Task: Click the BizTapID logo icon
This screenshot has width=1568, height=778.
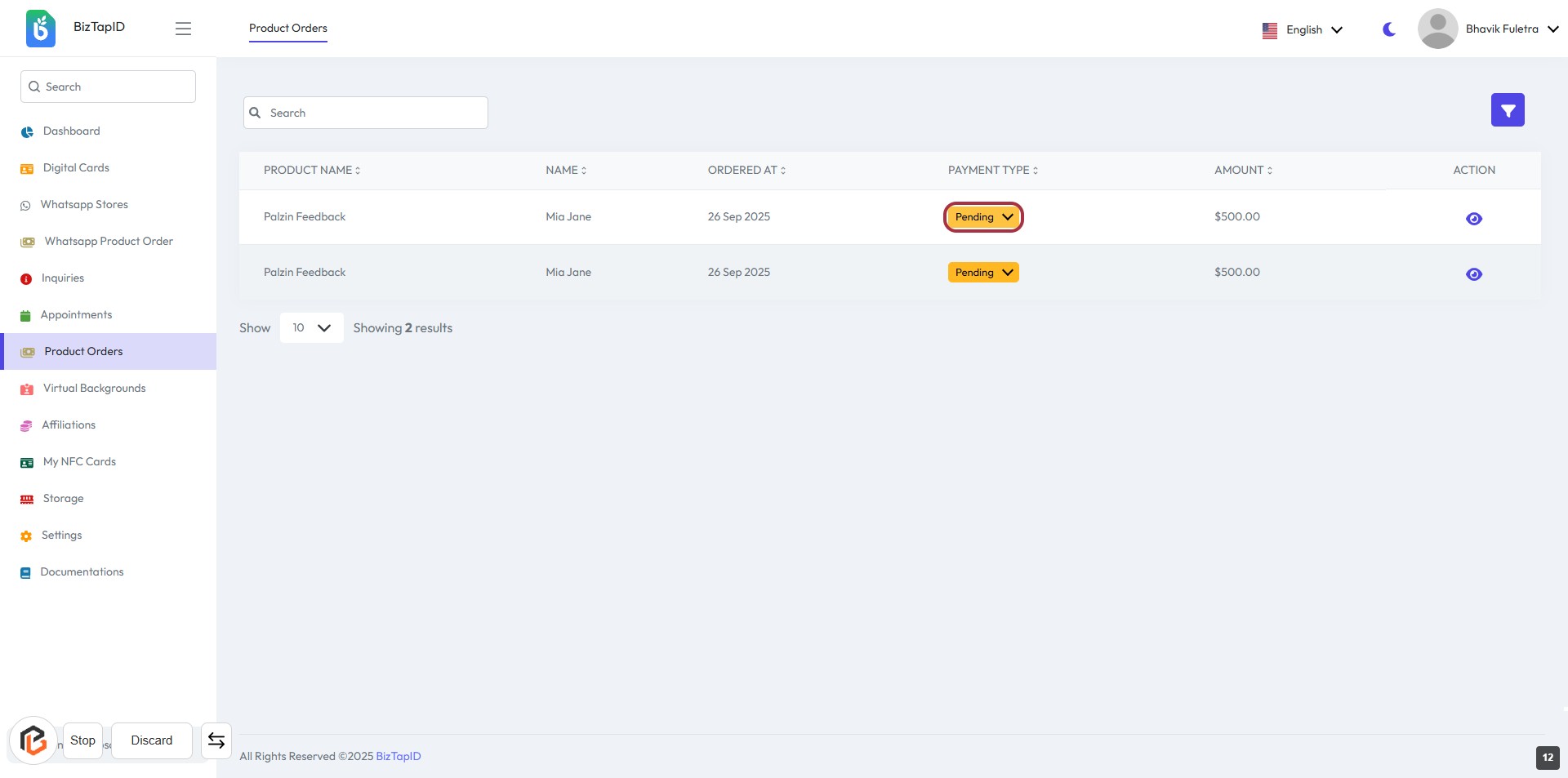Action: point(40,29)
